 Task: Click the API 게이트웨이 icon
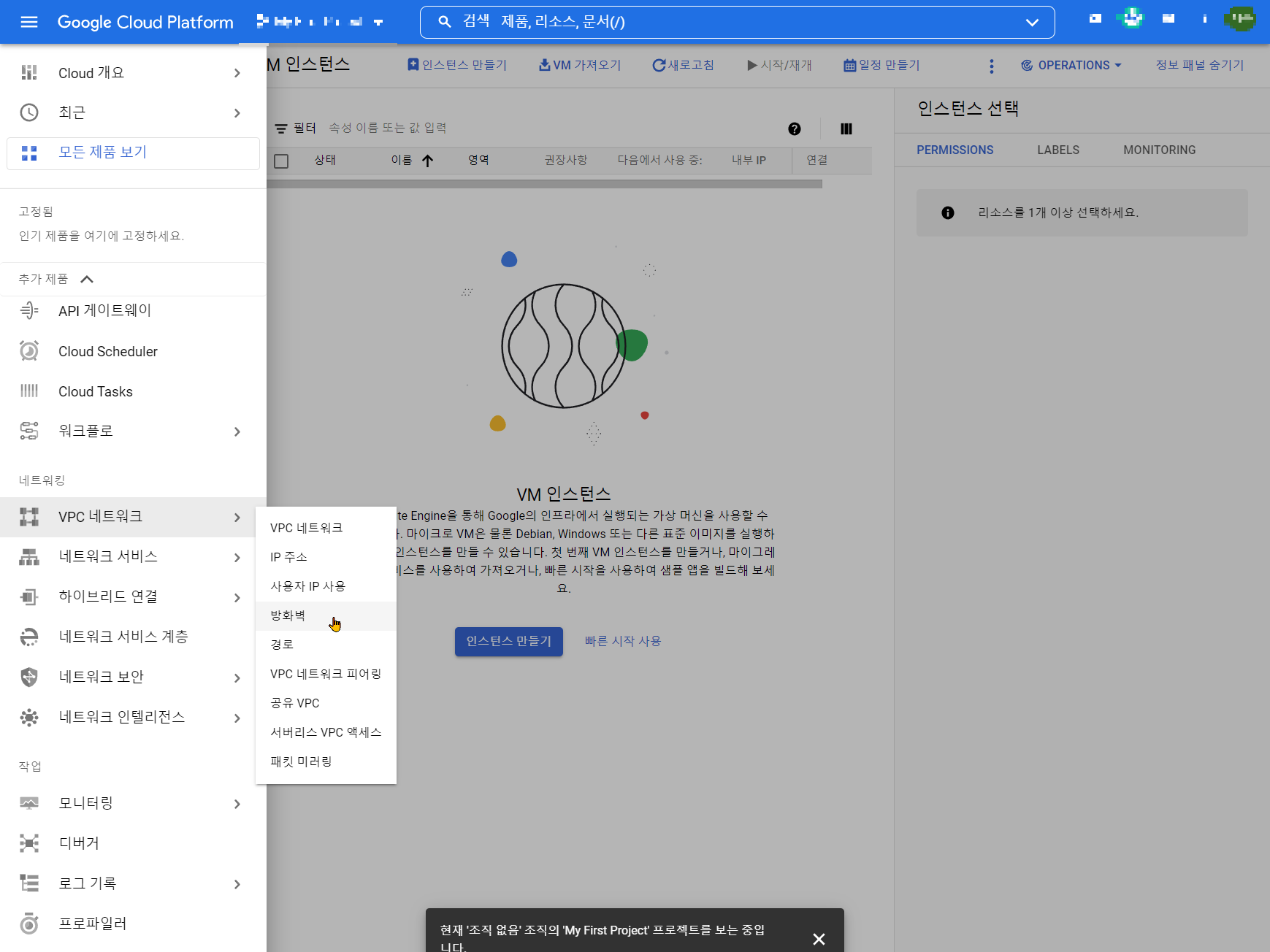[29, 310]
